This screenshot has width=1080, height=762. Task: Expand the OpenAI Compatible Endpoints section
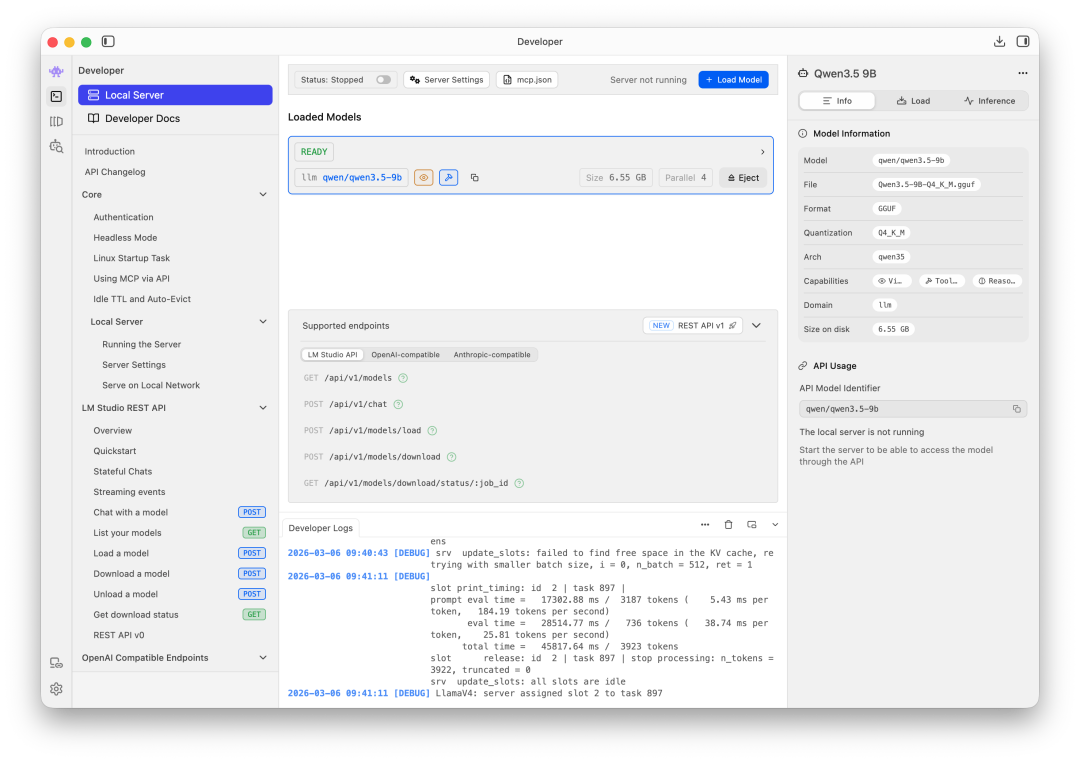[263, 658]
